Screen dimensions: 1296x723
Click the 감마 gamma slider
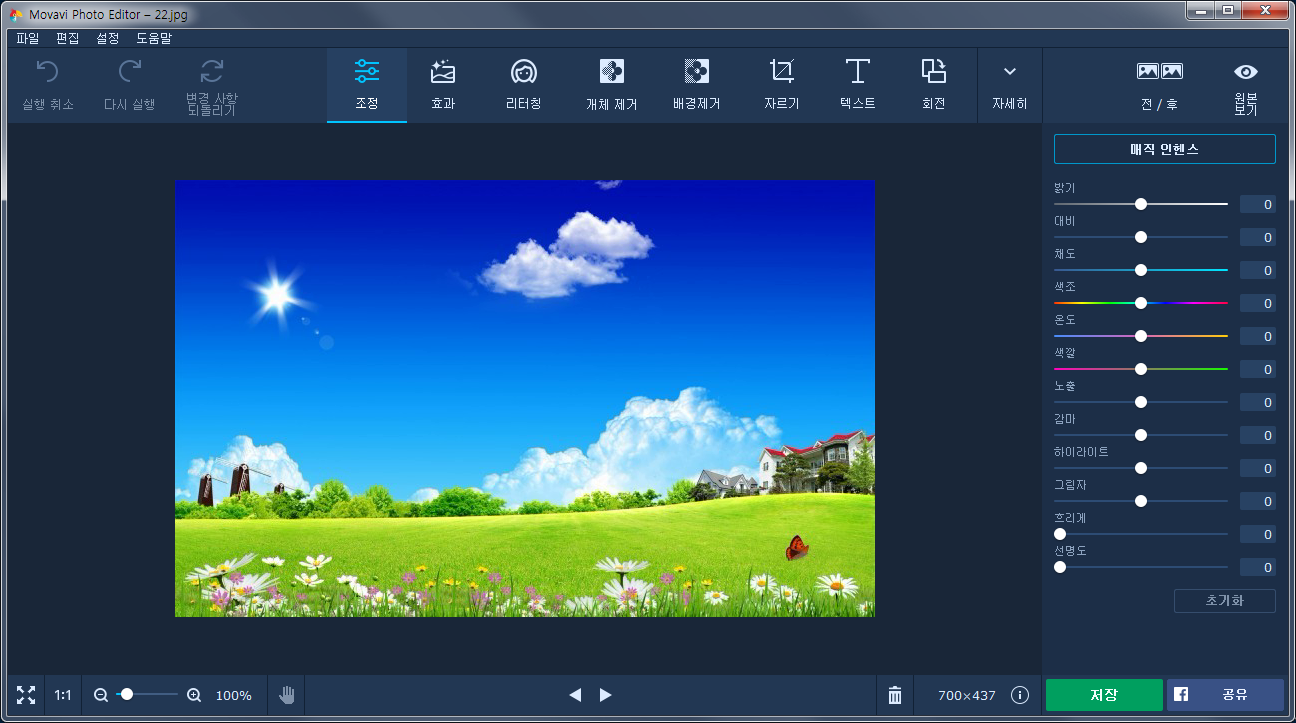tap(1141, 435)
